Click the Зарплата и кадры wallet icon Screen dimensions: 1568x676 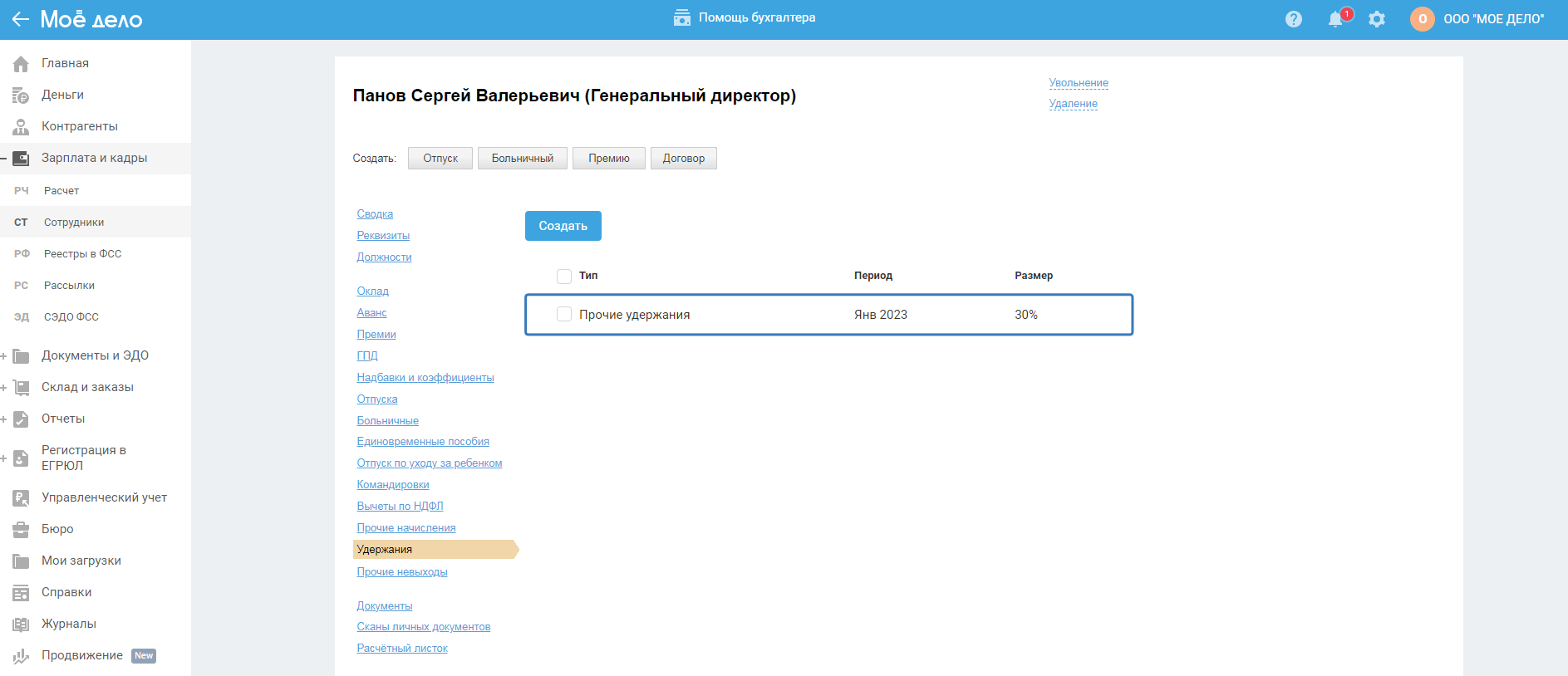tap(21, 158)
